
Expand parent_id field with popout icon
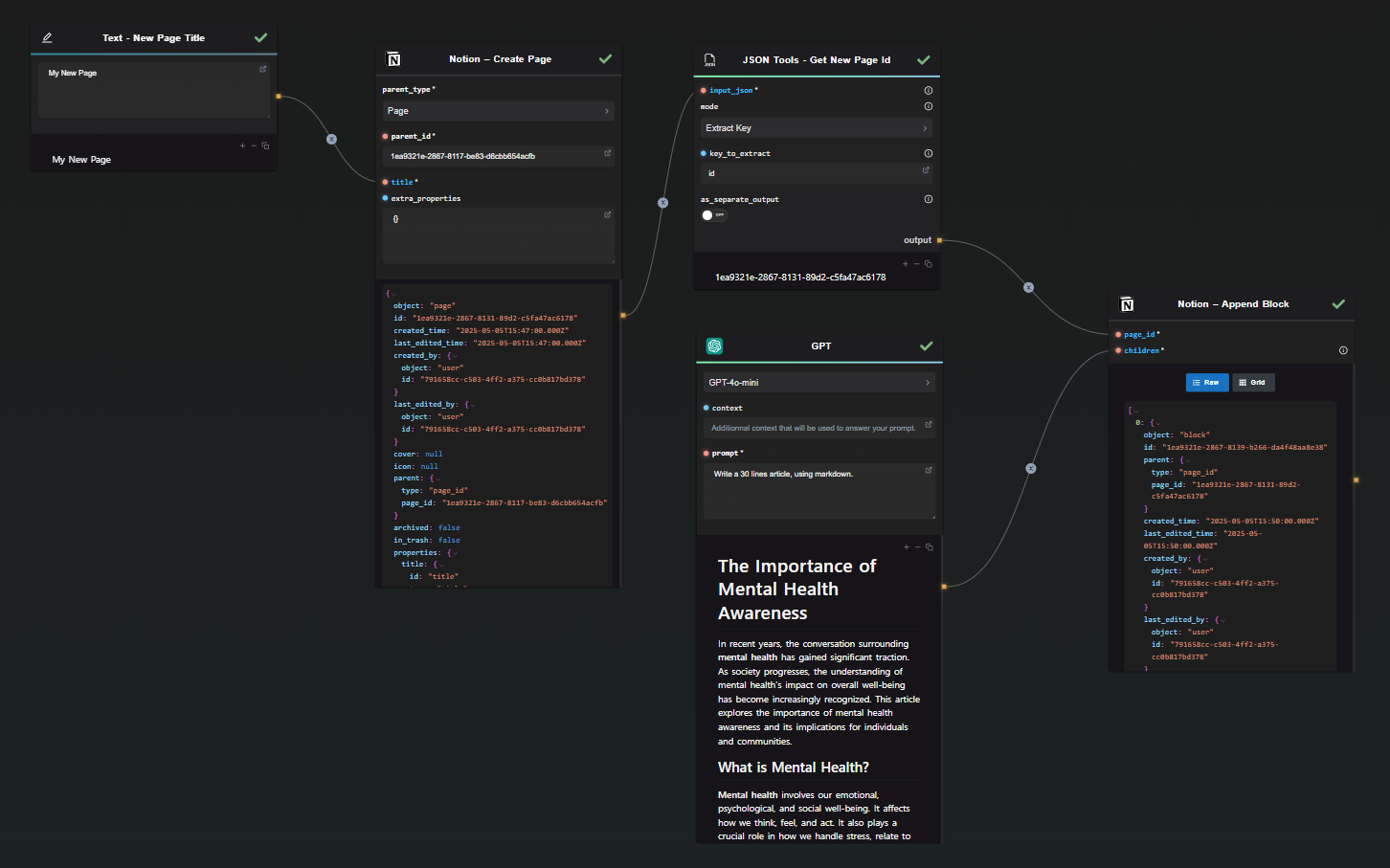tap(607, 153)
